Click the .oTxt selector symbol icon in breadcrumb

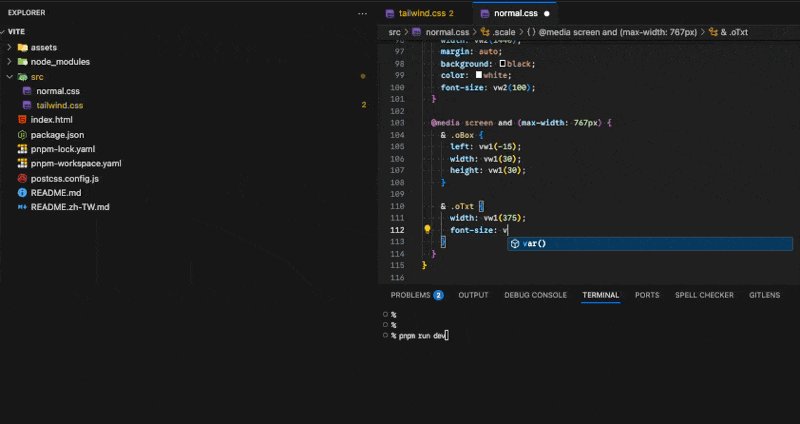pos(713,32)
